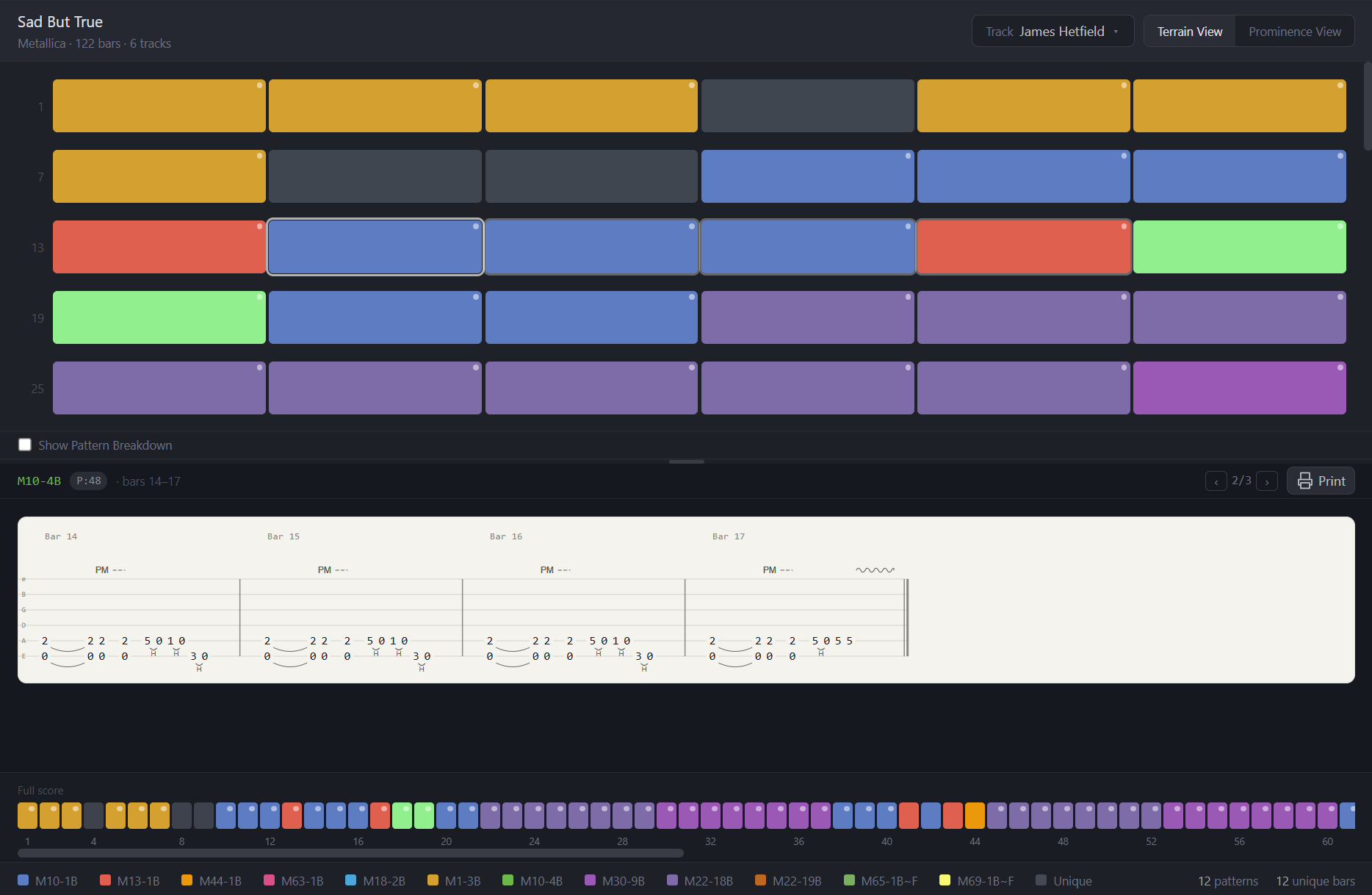The width and height of the screenshot is (1372, 895).
Task: Open the Track selector dropdown
Action: tap(1053, 31)
